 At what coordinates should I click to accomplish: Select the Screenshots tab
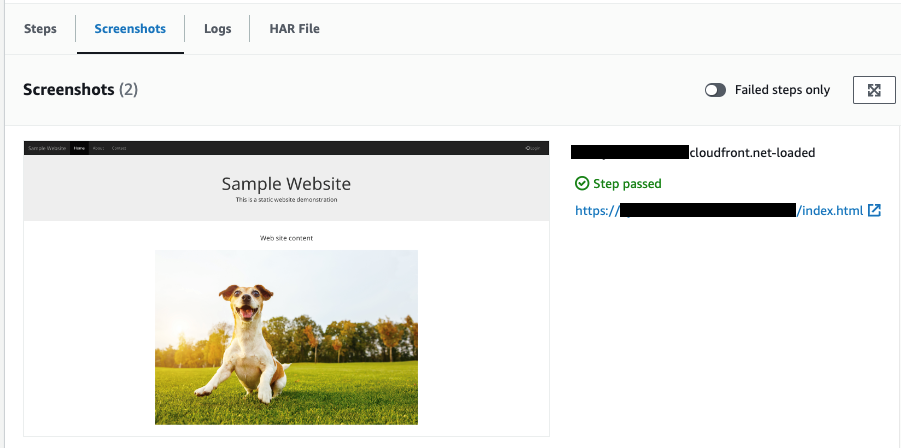(x=130, y=29)
